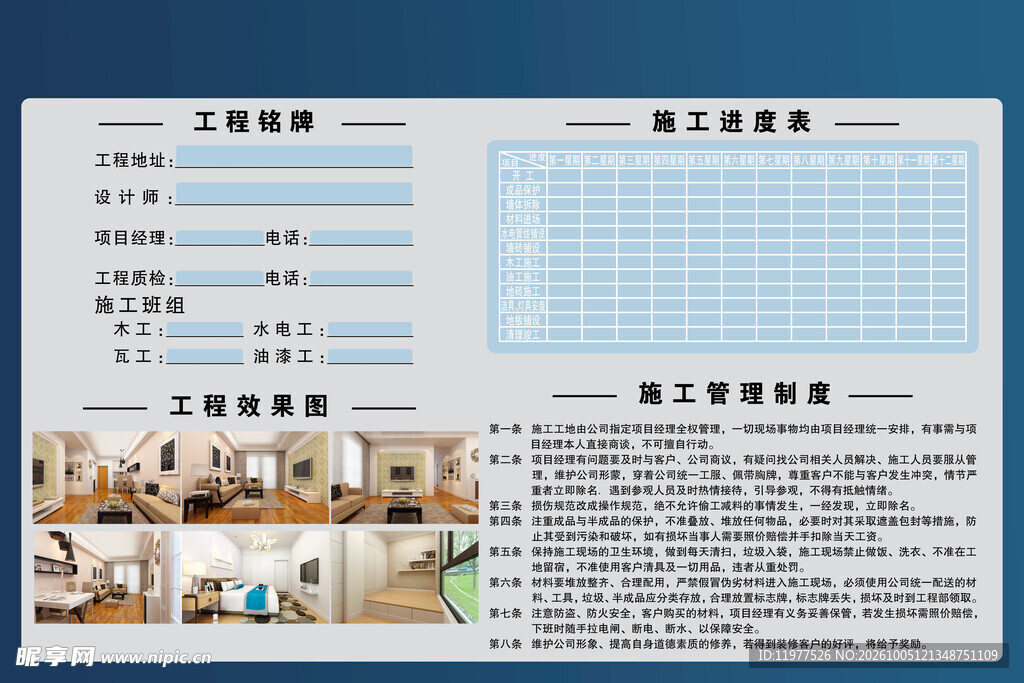Click the 墙砖铺设 row label

pyautogui.click(x=523, y=248)
